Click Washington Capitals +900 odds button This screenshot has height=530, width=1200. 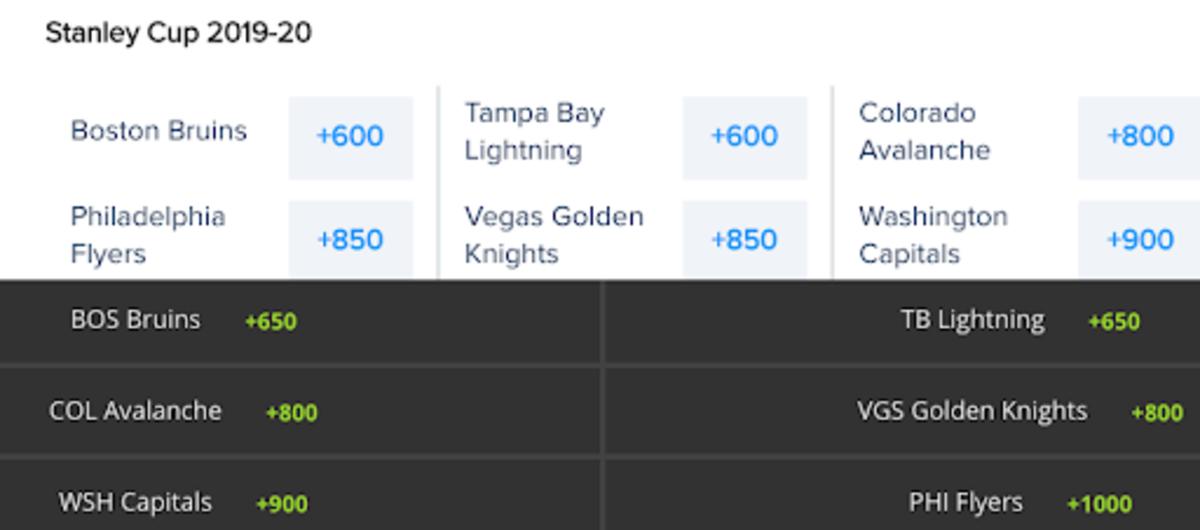[1139, 240]
